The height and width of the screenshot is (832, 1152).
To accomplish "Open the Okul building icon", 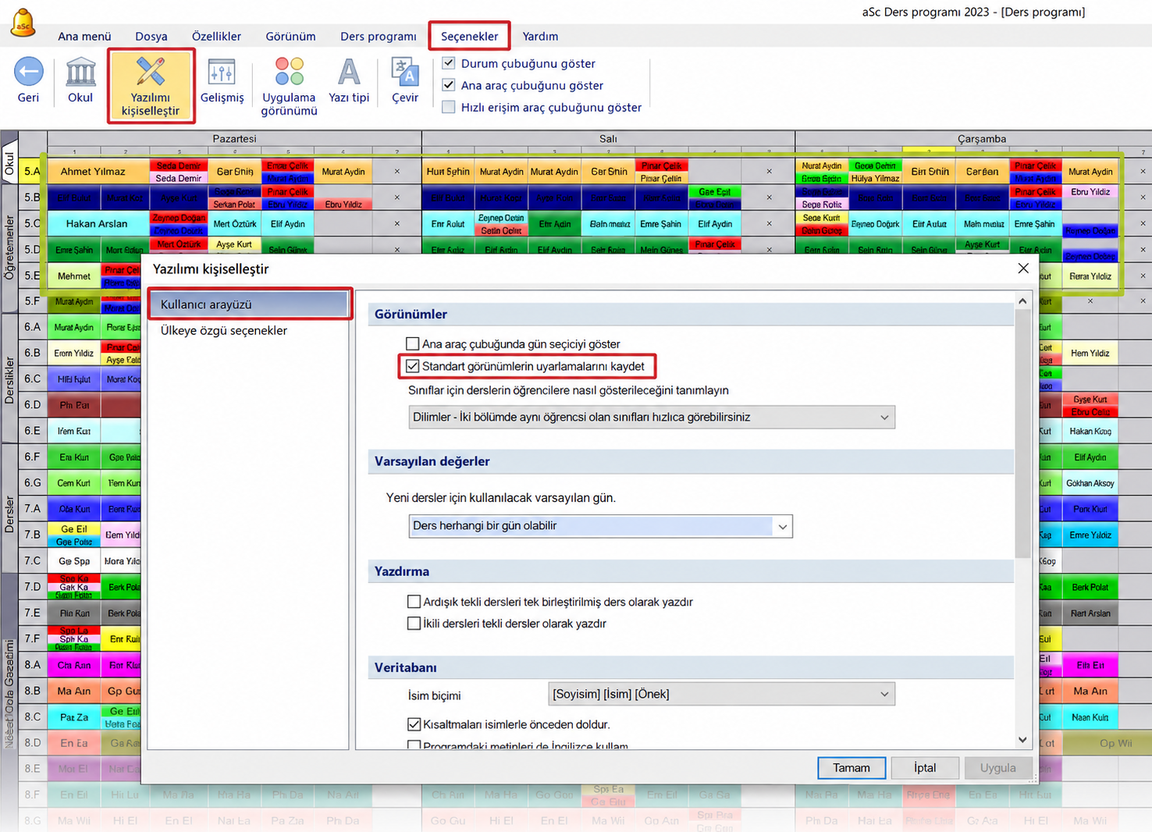I will click(x=80, y=72).
